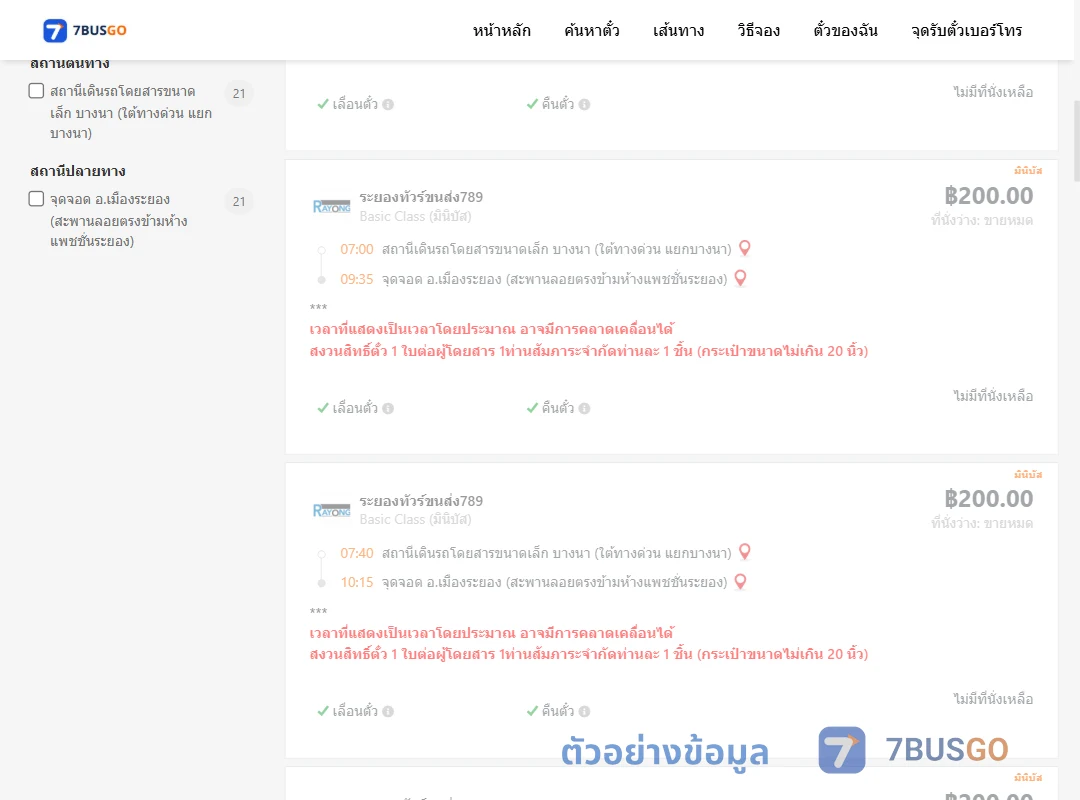Image resolution: width=1080 pixels, height=800 pixels.
Task: Click map pin for 07:00 Bangna departure
Action: (x=745, y=248)
